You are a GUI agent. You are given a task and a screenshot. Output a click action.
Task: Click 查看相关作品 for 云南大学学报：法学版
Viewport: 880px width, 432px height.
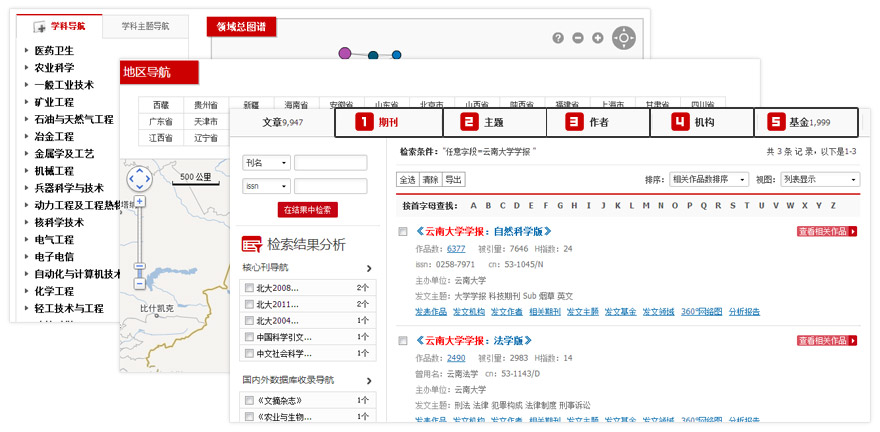coord(827,340)
